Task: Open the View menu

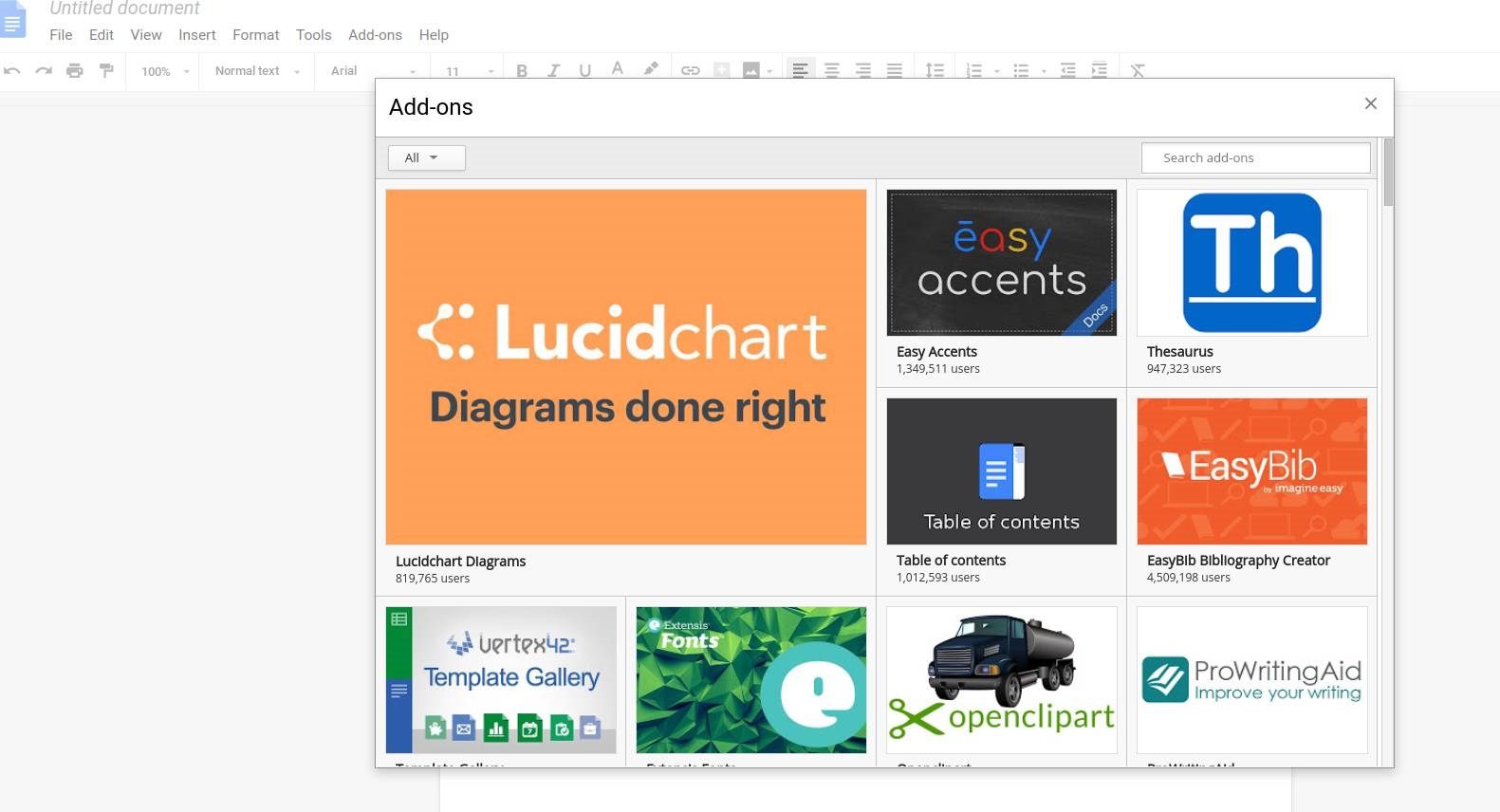Action: [146, 35]
